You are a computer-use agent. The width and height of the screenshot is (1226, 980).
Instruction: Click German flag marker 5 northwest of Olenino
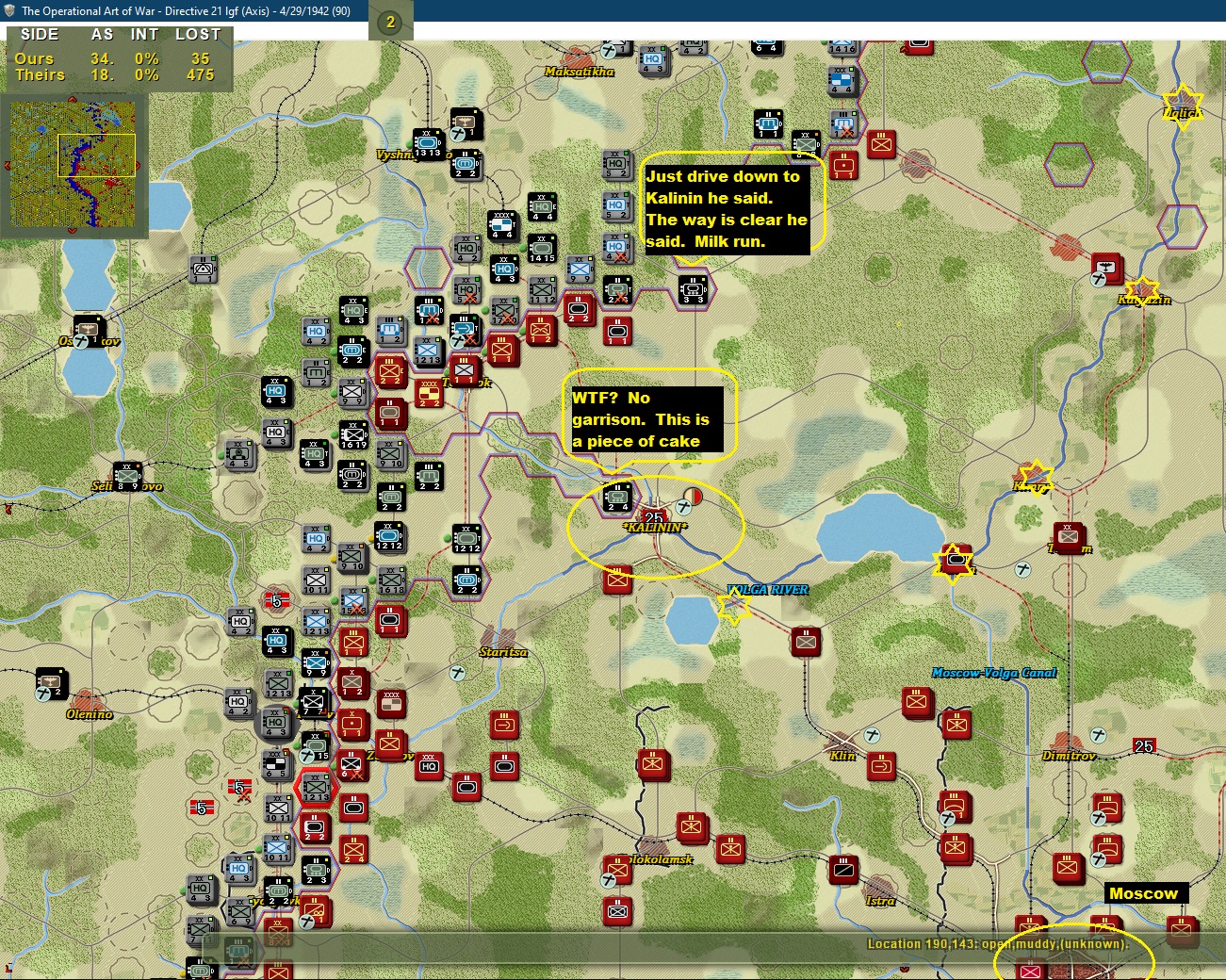click(x=276, y=600)
